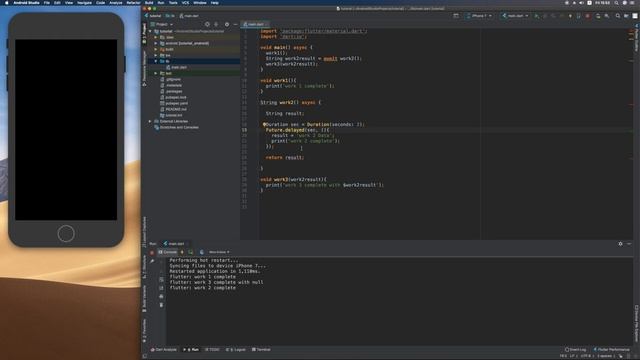
Task: Click the wrench icon in the Run panel
Action: click(x=152, y=261)
